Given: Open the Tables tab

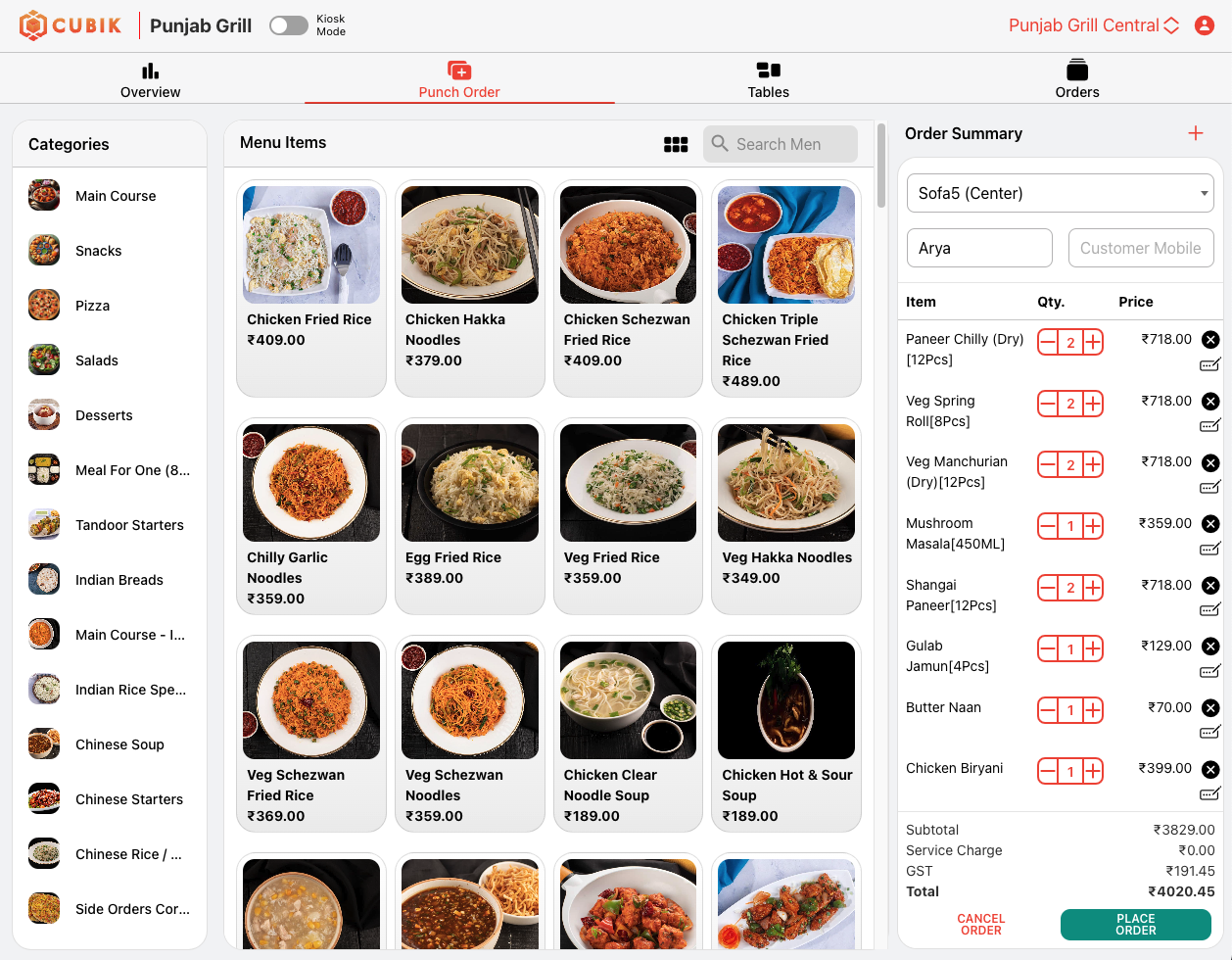Looking at the screenshot, I should point(769,80).
